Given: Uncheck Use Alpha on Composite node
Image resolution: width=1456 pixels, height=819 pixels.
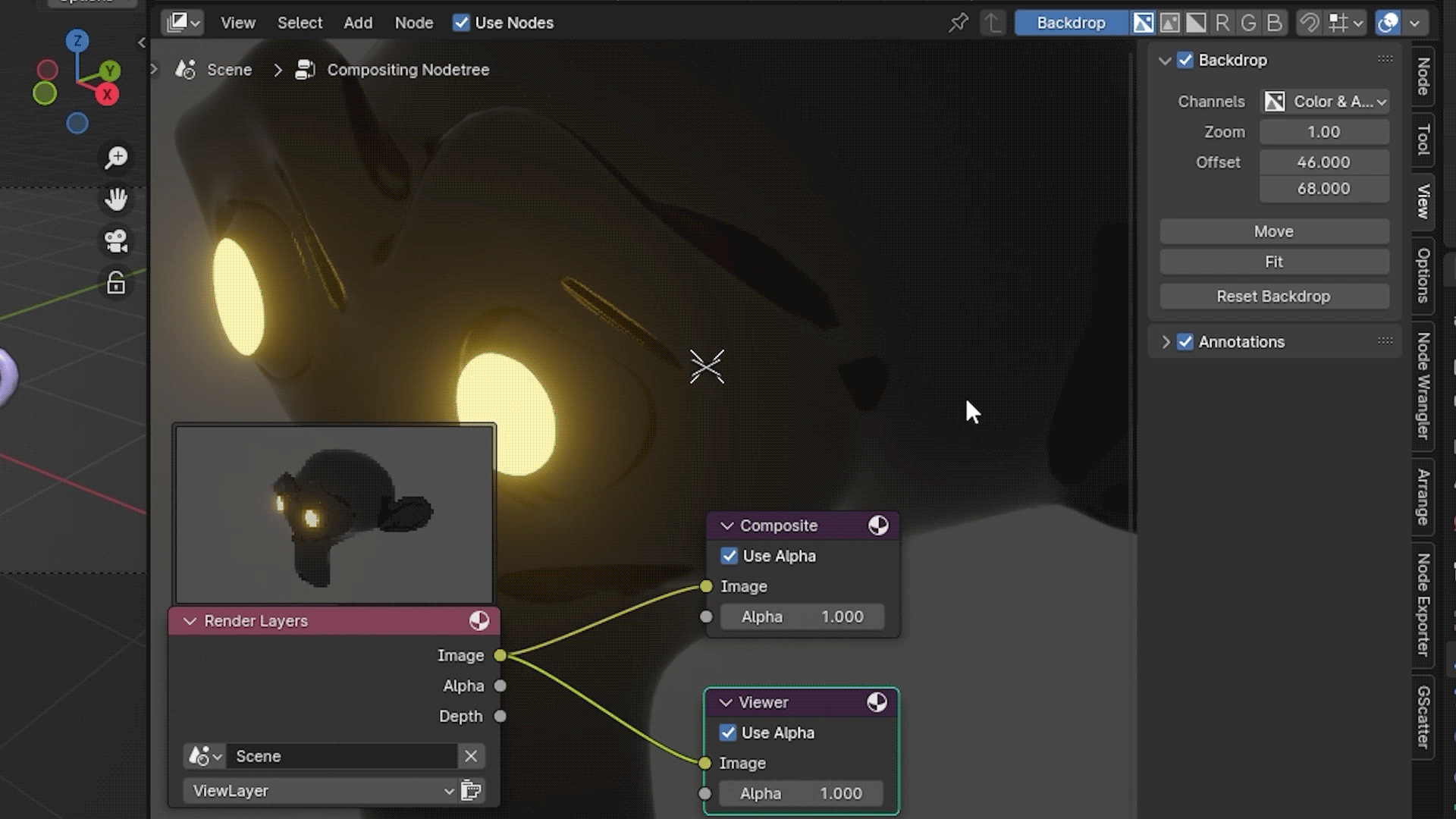Looking at the screenshot, I should tap(730, 556).
